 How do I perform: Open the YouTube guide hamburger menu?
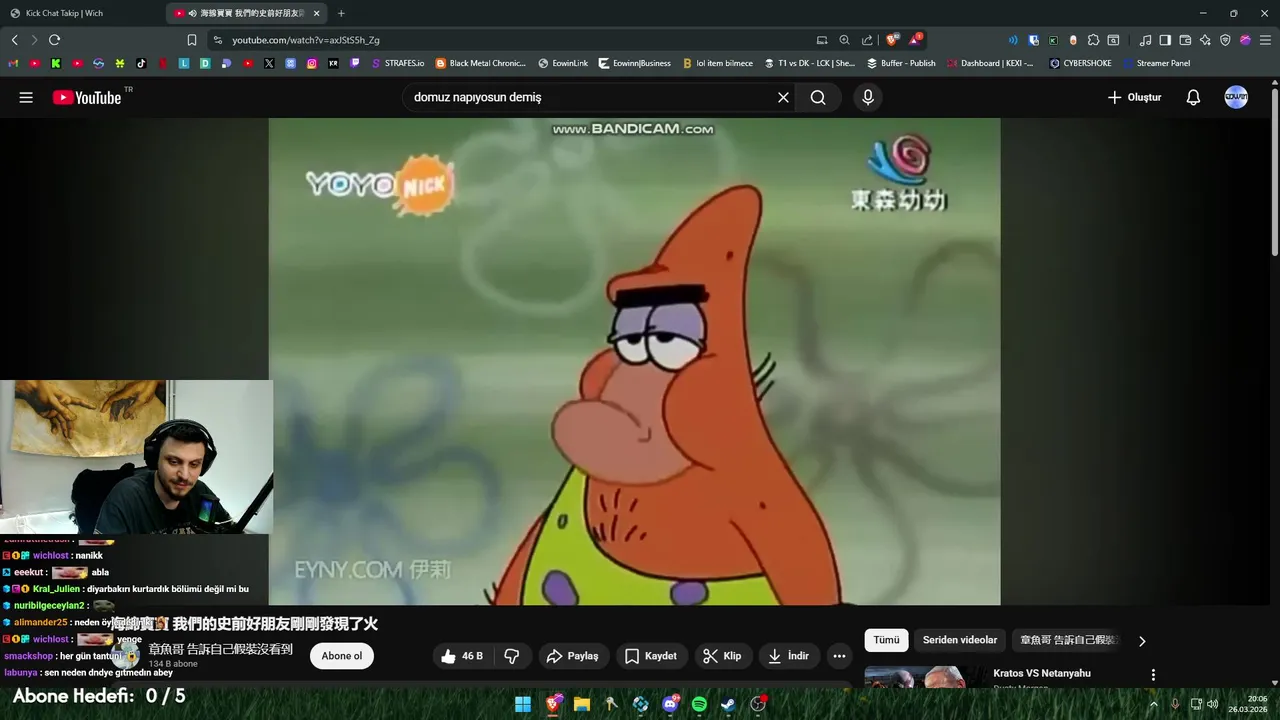point(26,97)
